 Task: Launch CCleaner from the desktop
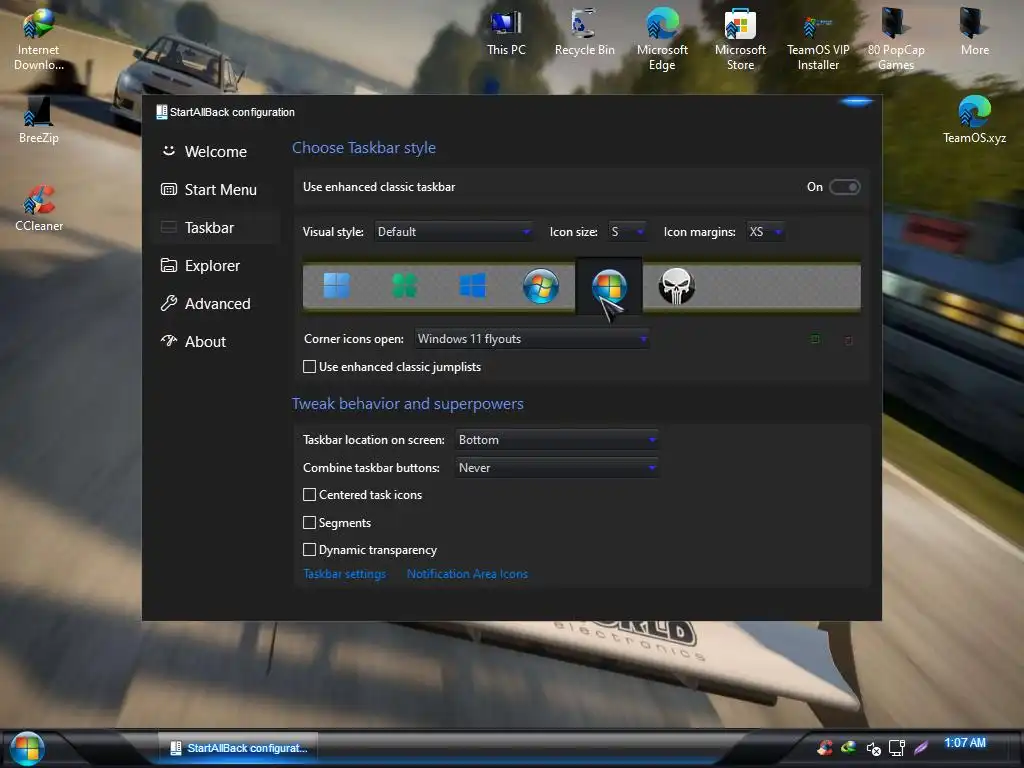click(39, 208)
